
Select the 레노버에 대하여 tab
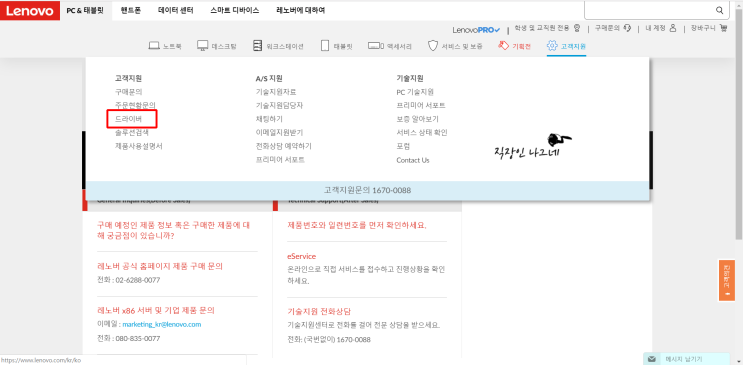[x=300, y=10]
